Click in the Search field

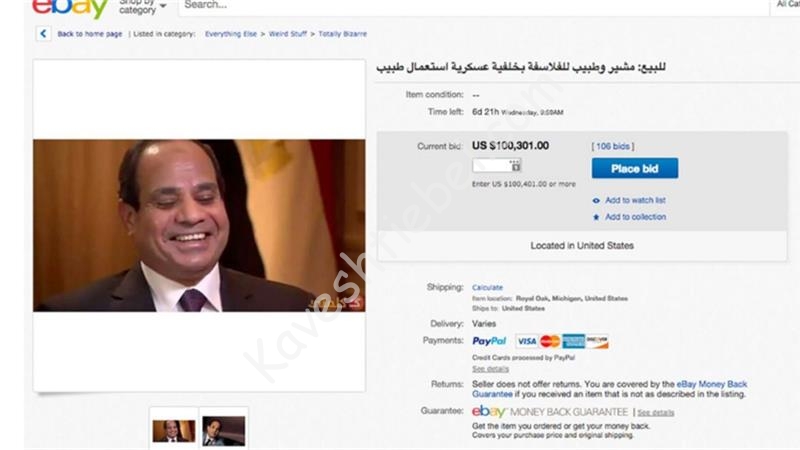[x=473, y=6]
